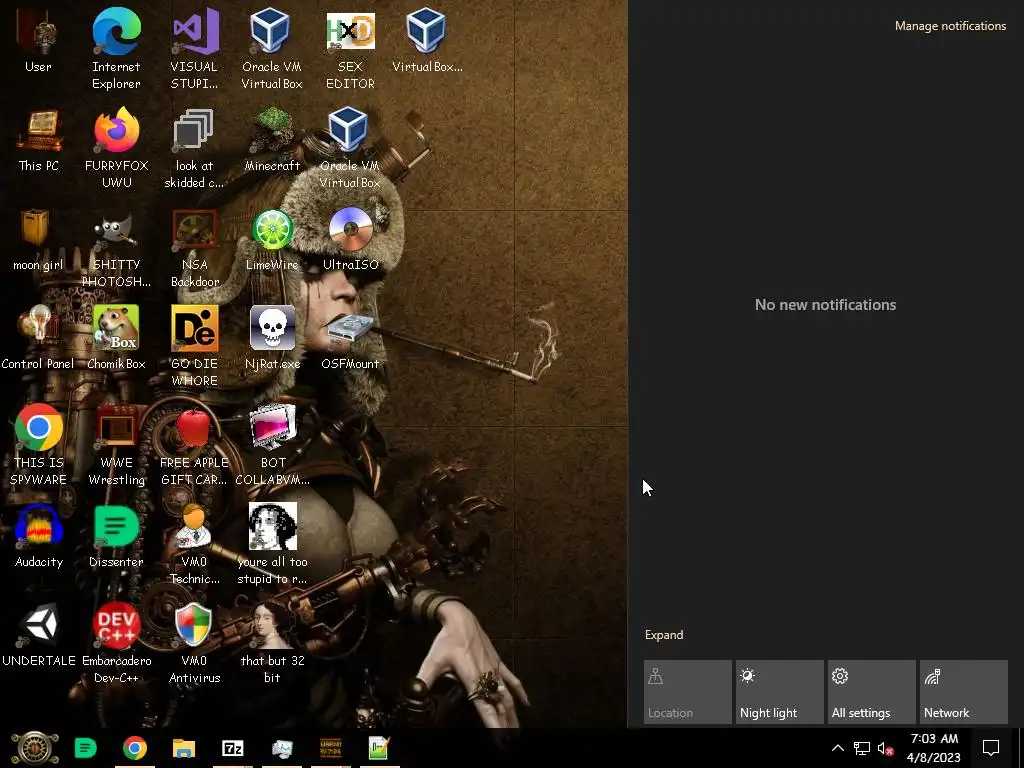This screenshot has height=768, width=1024.
Task: Open the network tray icon
Action: click(x=861, y=748)
